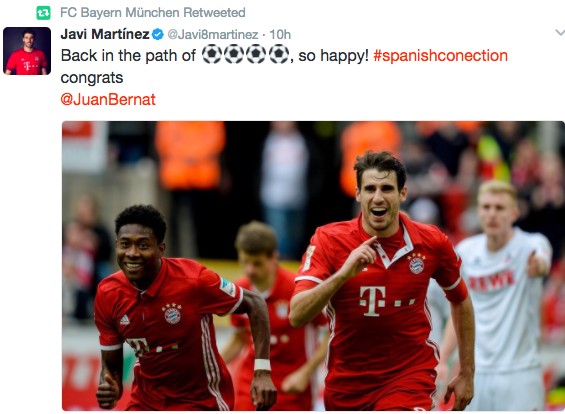
Task: Click the first soccer ball emoji
Action: click(212, 54)
